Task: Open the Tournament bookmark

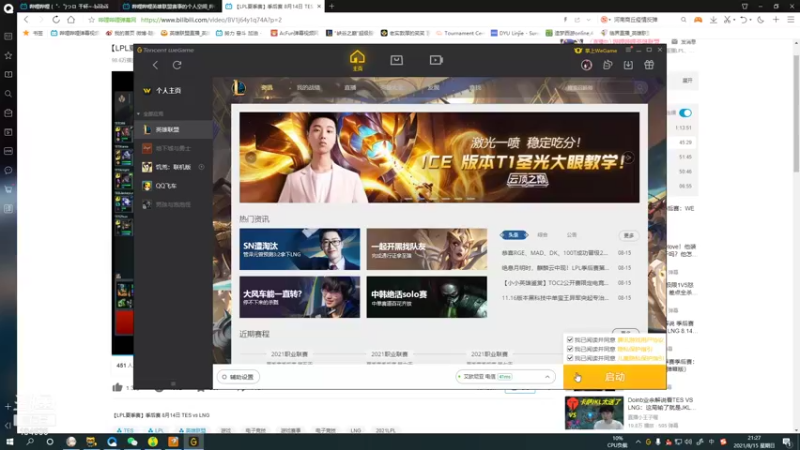Action: tap(459, 33)
